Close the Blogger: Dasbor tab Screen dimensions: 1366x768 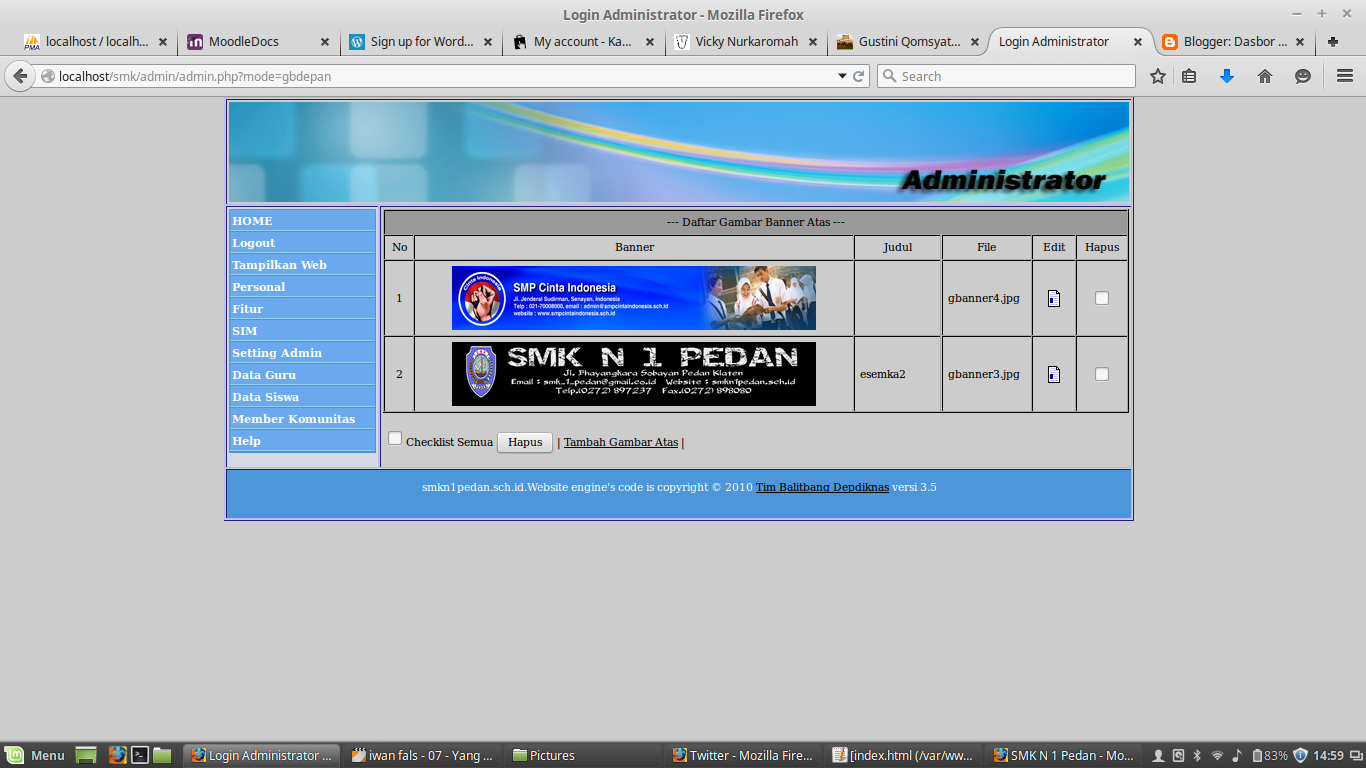(x=1300, y=42)
